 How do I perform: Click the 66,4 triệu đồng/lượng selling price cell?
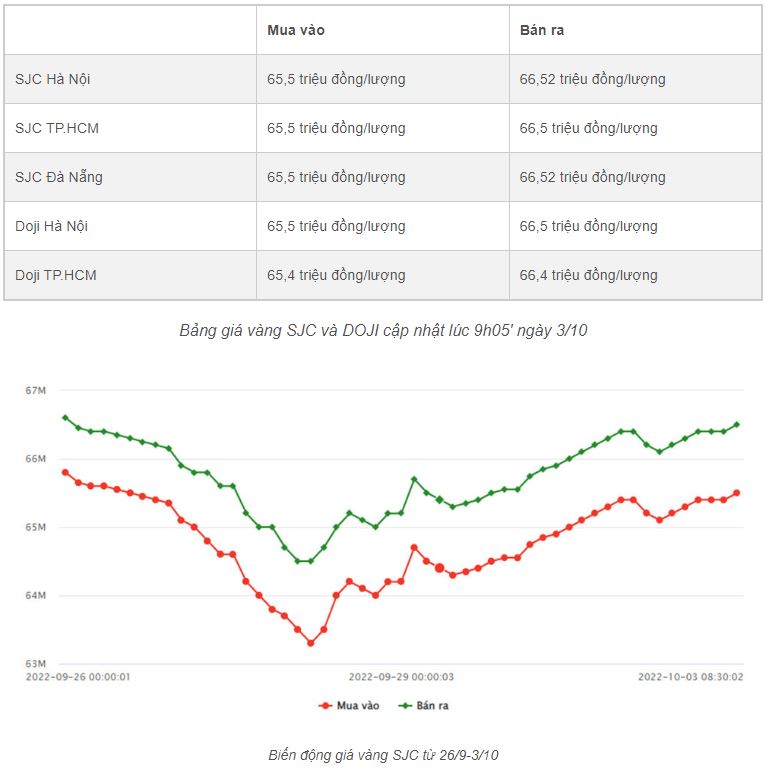tap(588, 275)
